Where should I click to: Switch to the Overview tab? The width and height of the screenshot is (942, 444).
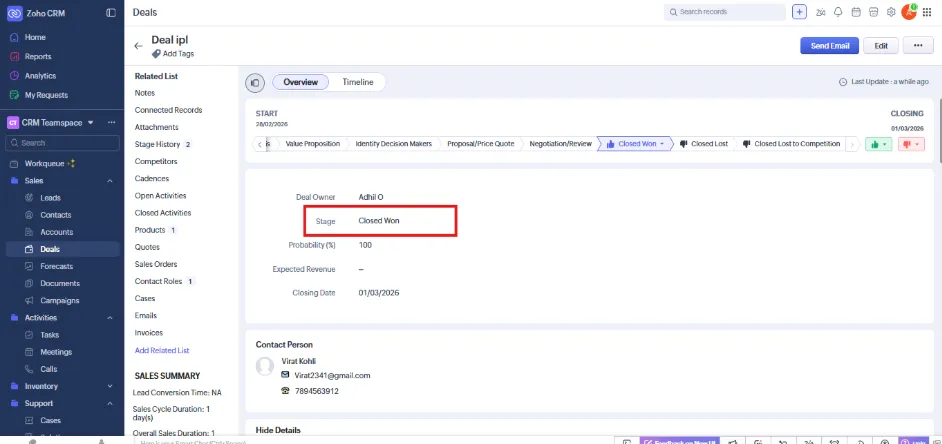[x=300, y=82]
